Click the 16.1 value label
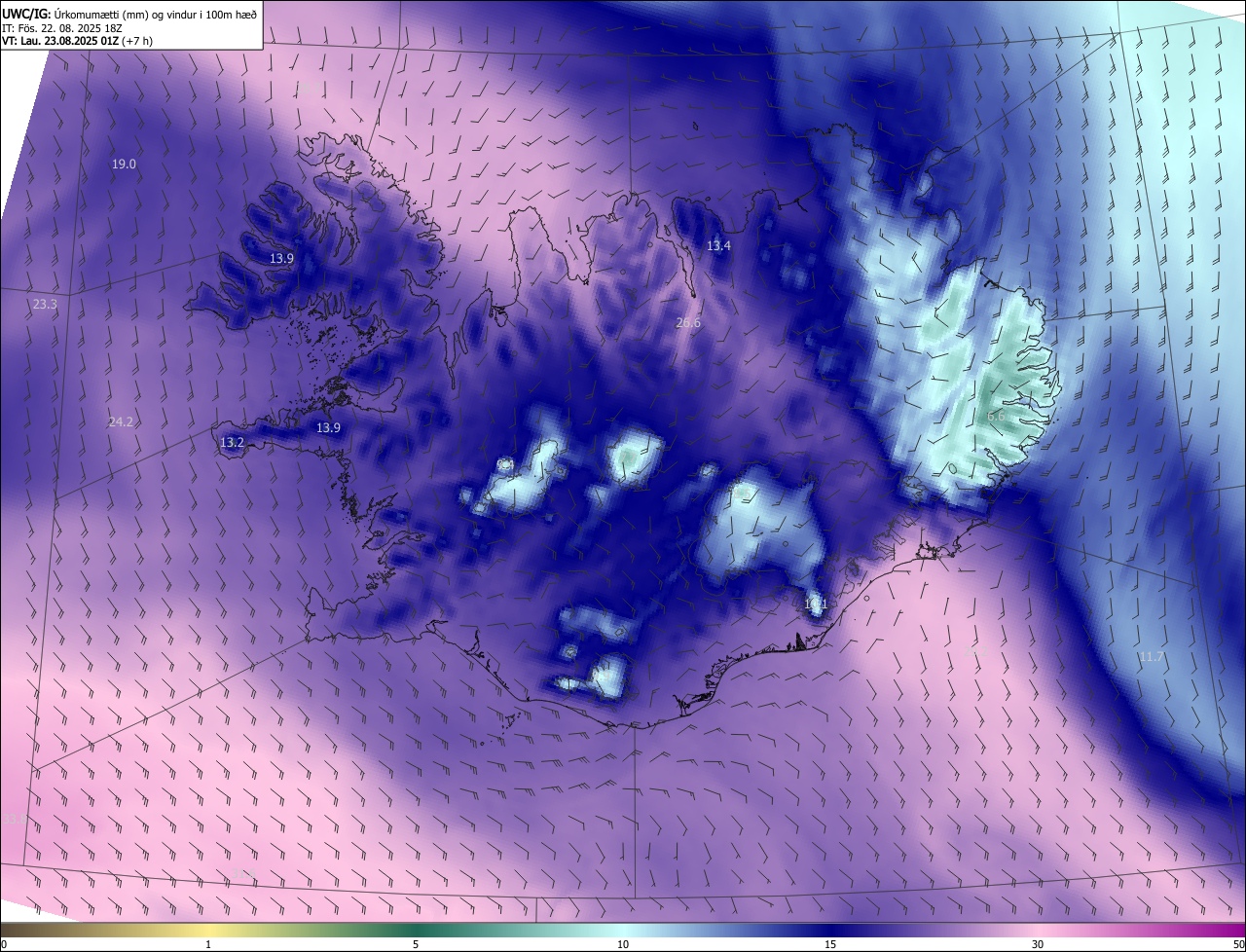Viewport: 1246px width, 952px height. point(816,604)
